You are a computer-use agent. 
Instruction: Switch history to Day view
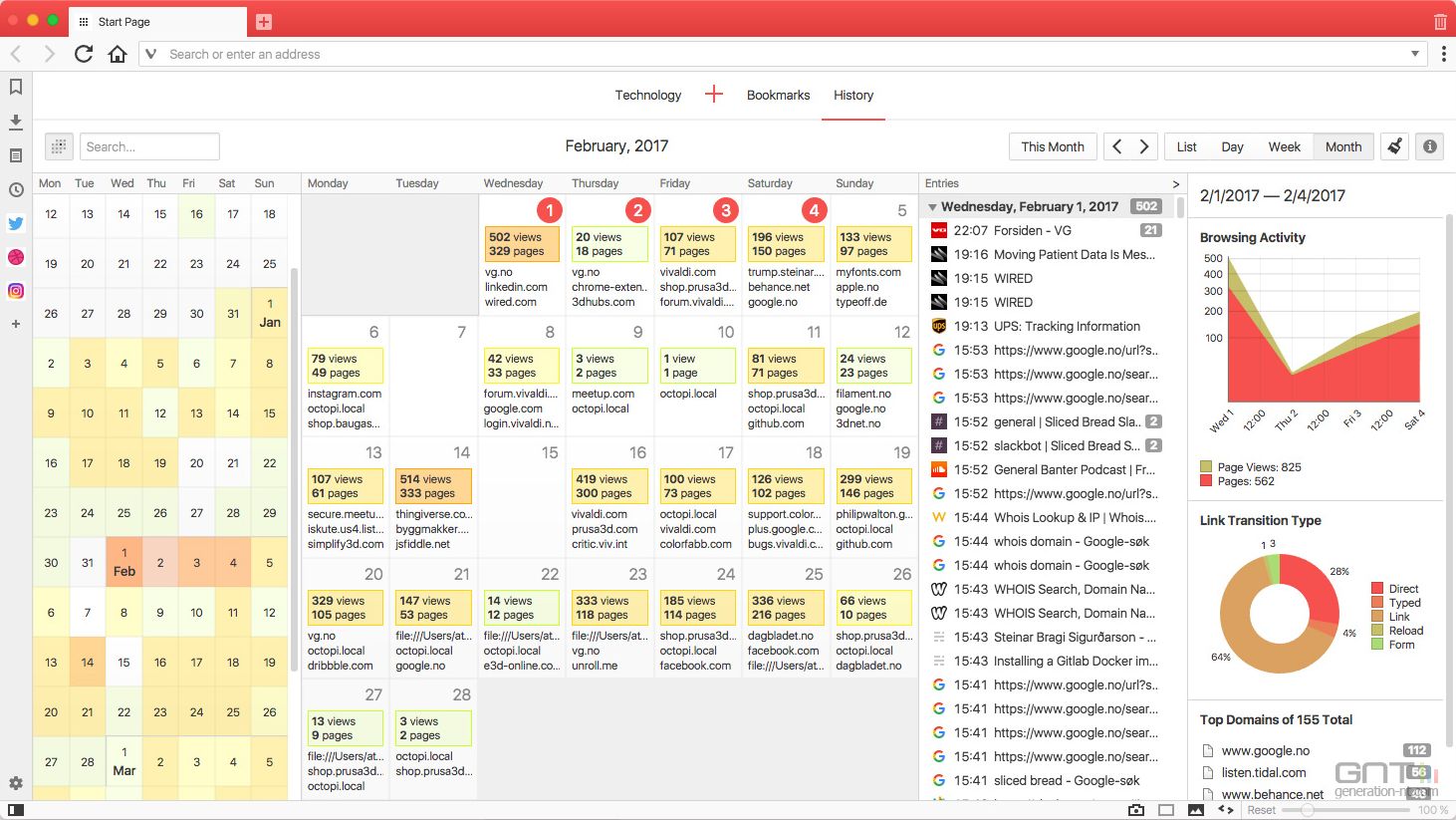[x=1233, y=146]
